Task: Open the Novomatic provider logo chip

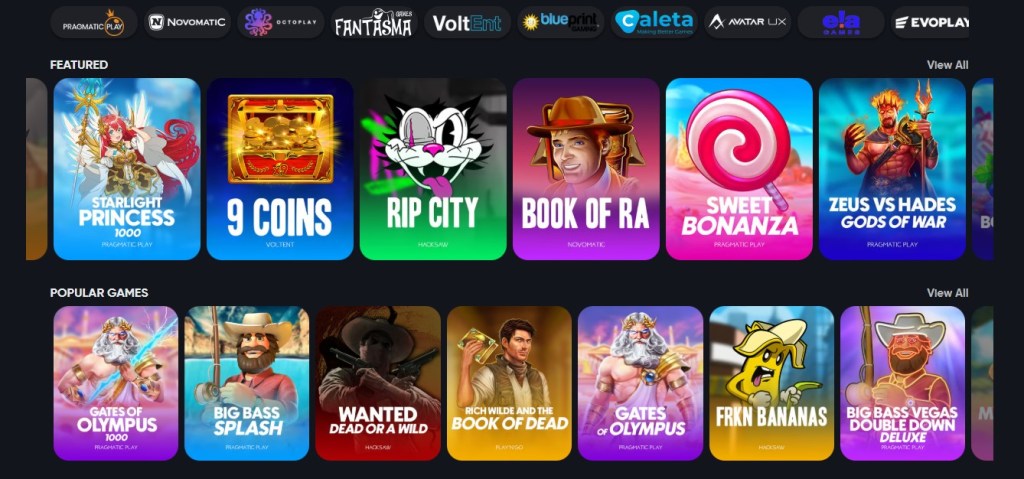Action: pyautogui.click(x=187, y=22)
